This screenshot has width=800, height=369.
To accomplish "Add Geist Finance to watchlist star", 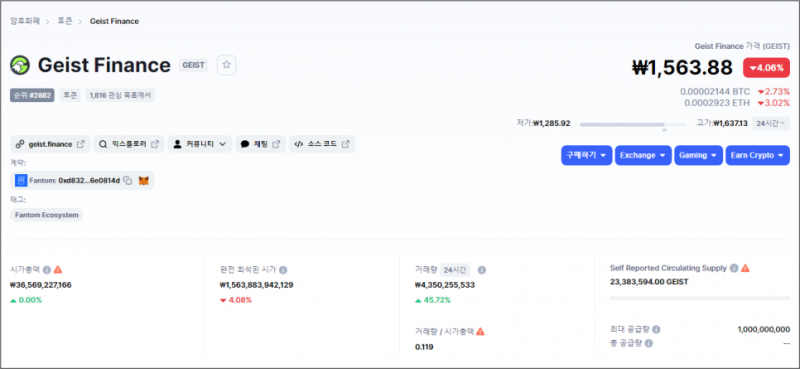I will click(x=227, y=65).
